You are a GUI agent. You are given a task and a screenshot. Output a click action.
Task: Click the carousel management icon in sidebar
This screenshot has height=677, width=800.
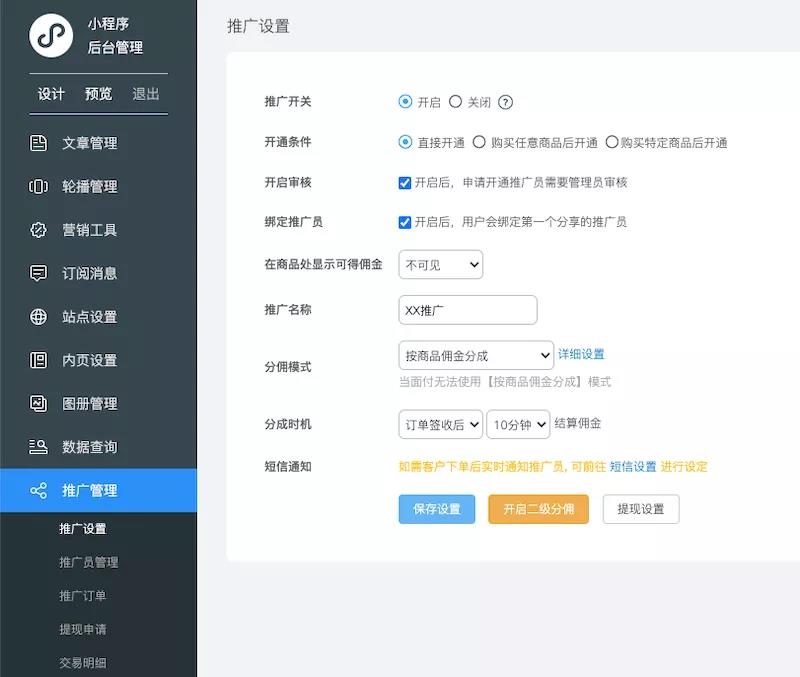39,186
